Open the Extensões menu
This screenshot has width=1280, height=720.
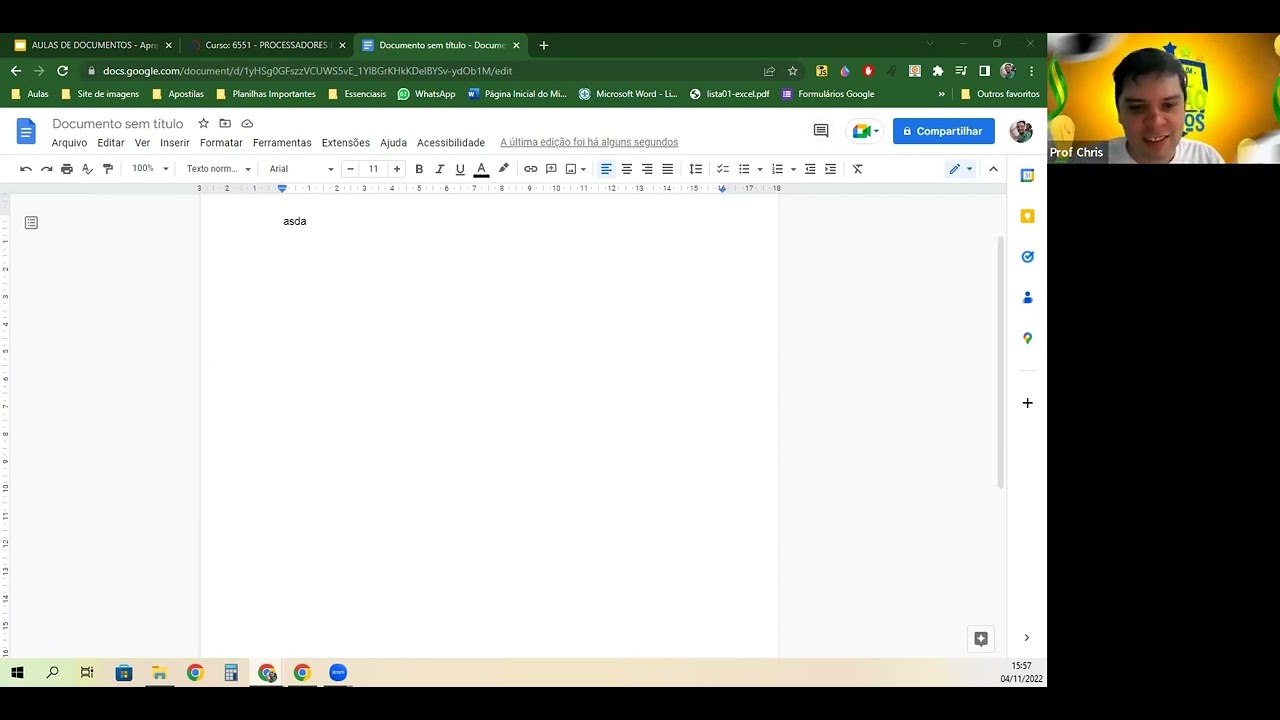pos(346,143)
